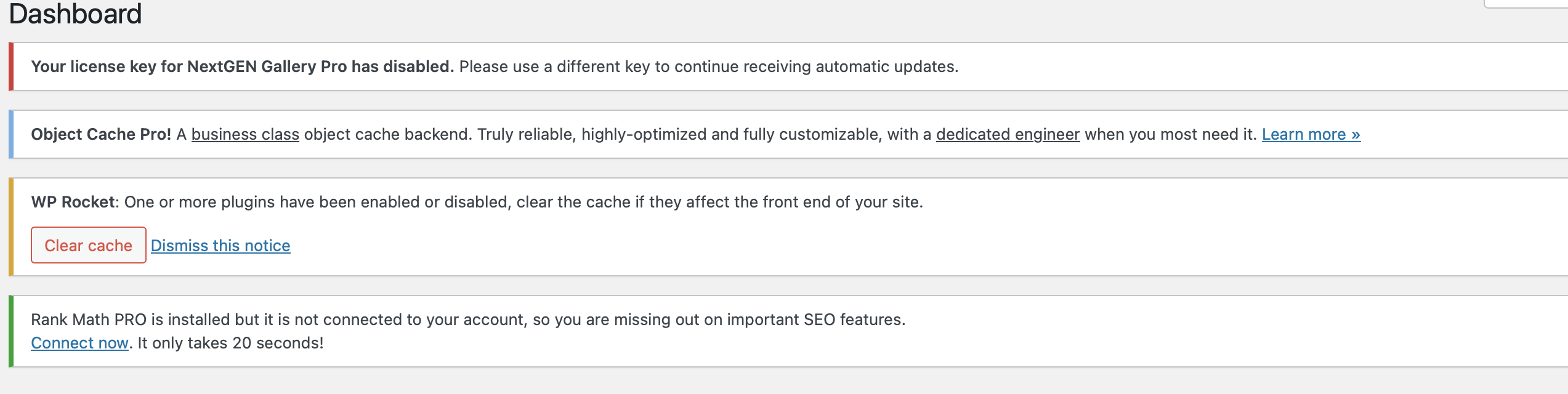Click the red border of NextGEN notice
The image size is (1568, 394).
click(11, 66)
